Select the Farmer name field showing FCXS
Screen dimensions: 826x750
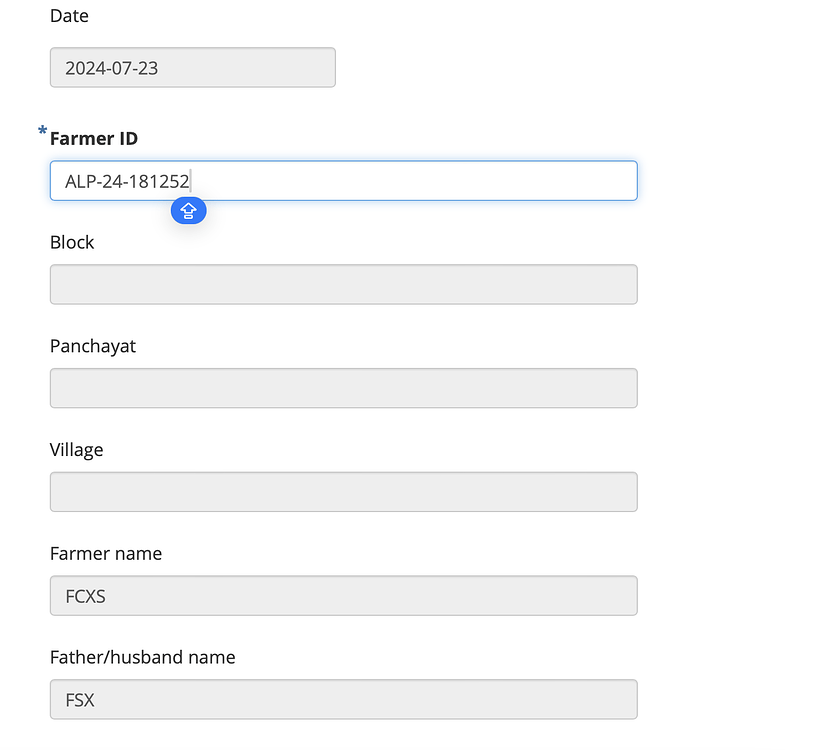point(343,596)
